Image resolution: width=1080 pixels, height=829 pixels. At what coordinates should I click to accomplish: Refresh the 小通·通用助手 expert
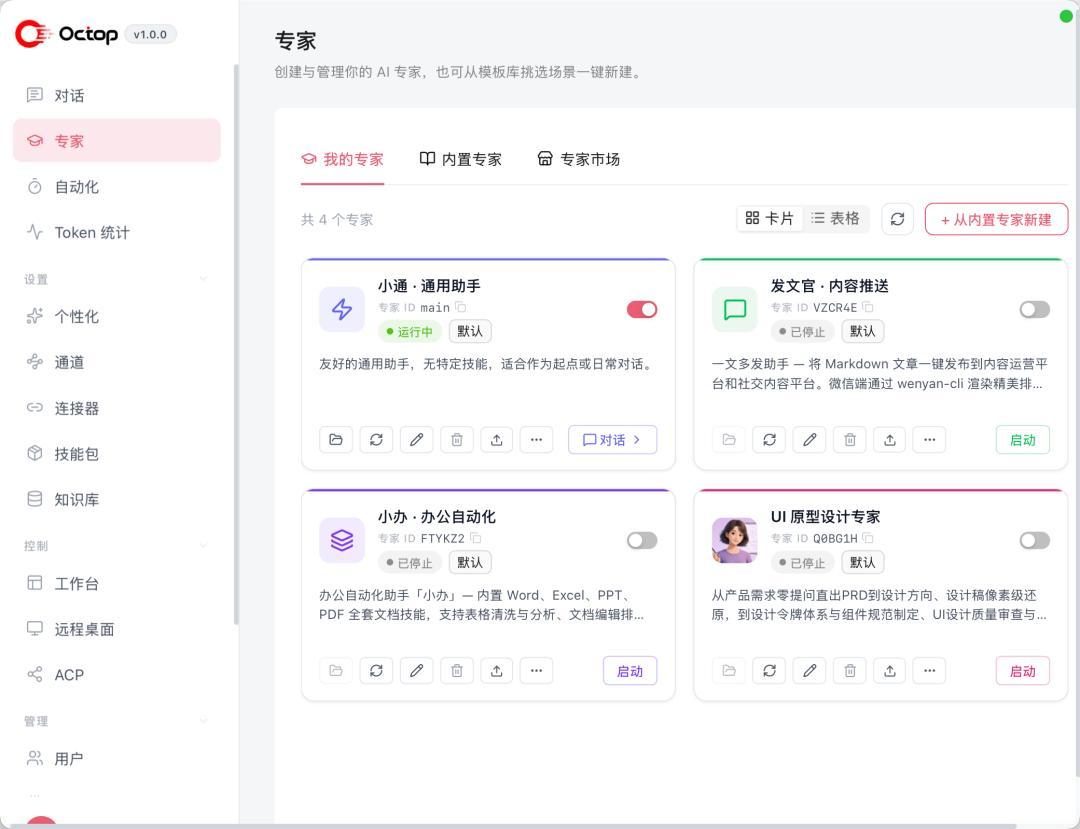376,439
